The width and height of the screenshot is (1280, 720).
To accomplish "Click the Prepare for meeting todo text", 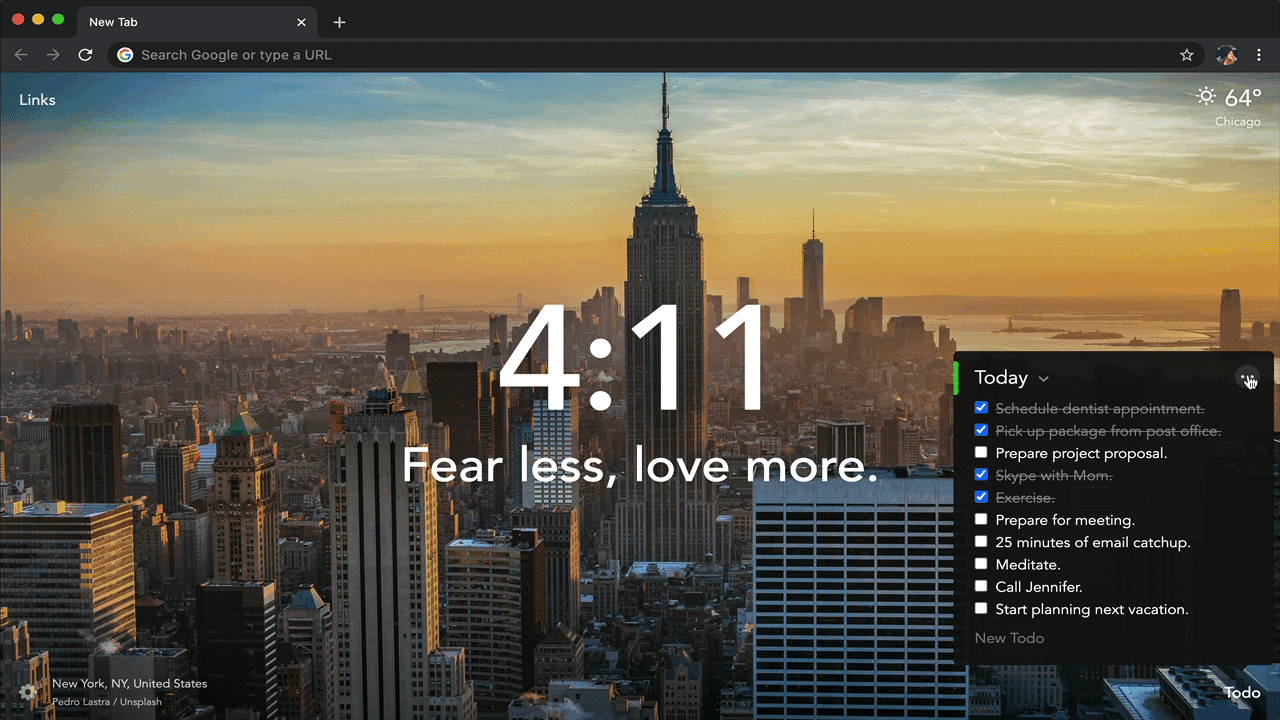I will coord(1065,520).
